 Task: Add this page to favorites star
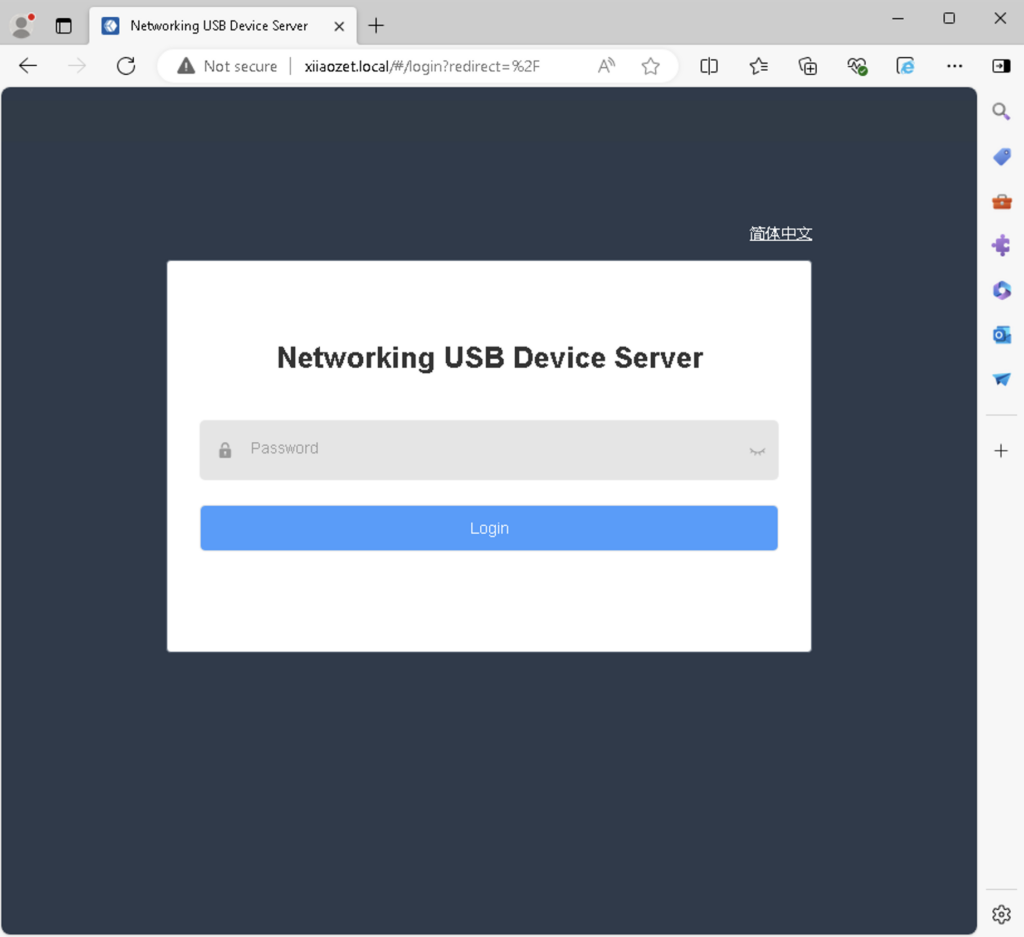point(650,66)
